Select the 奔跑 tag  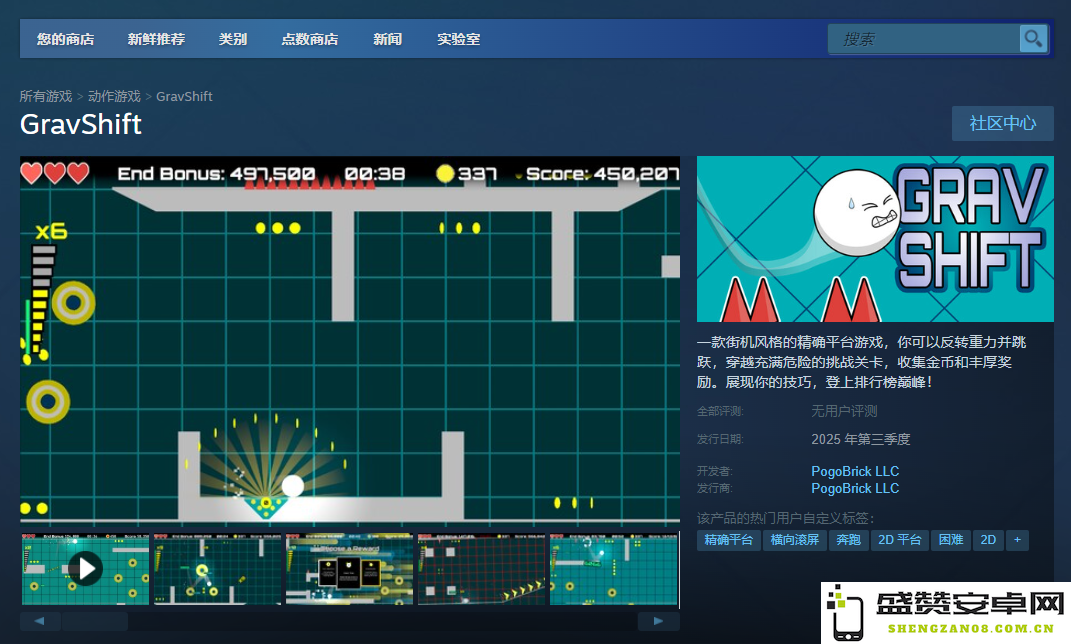tap(848, 540)
